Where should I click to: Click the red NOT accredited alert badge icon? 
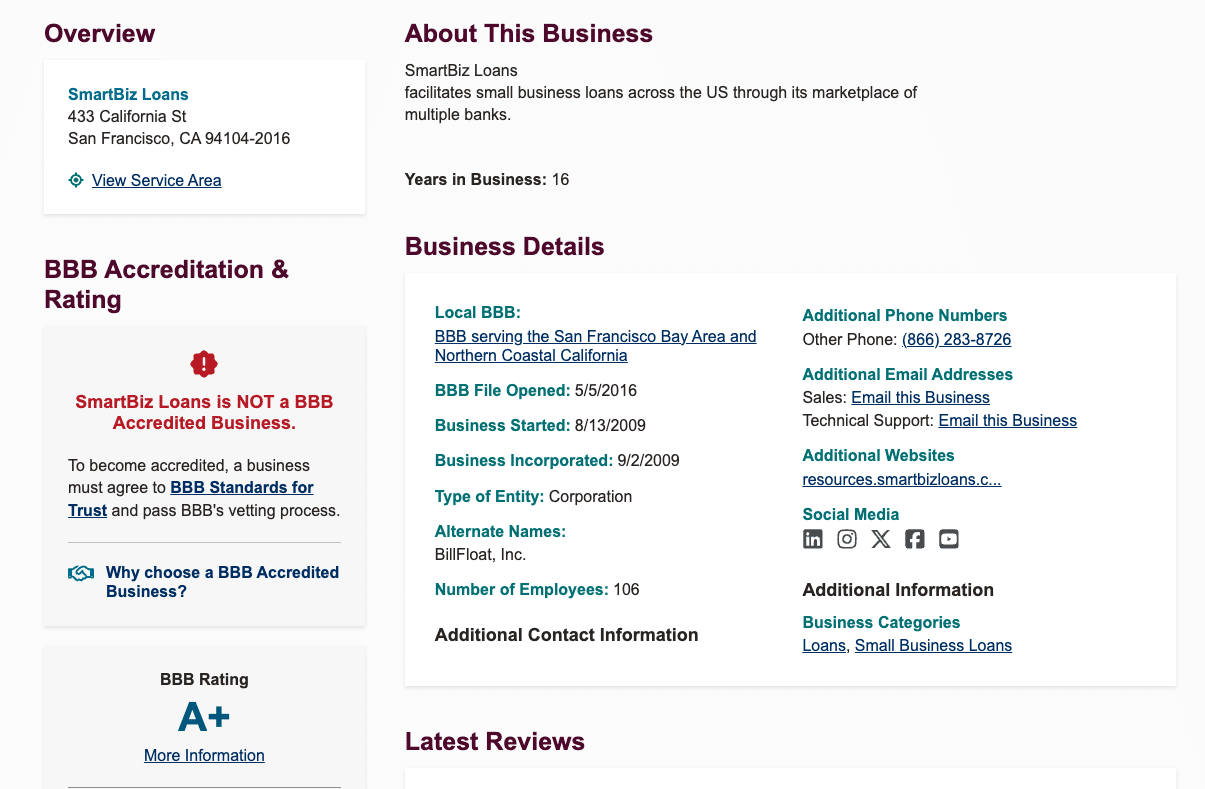(203, 364)
